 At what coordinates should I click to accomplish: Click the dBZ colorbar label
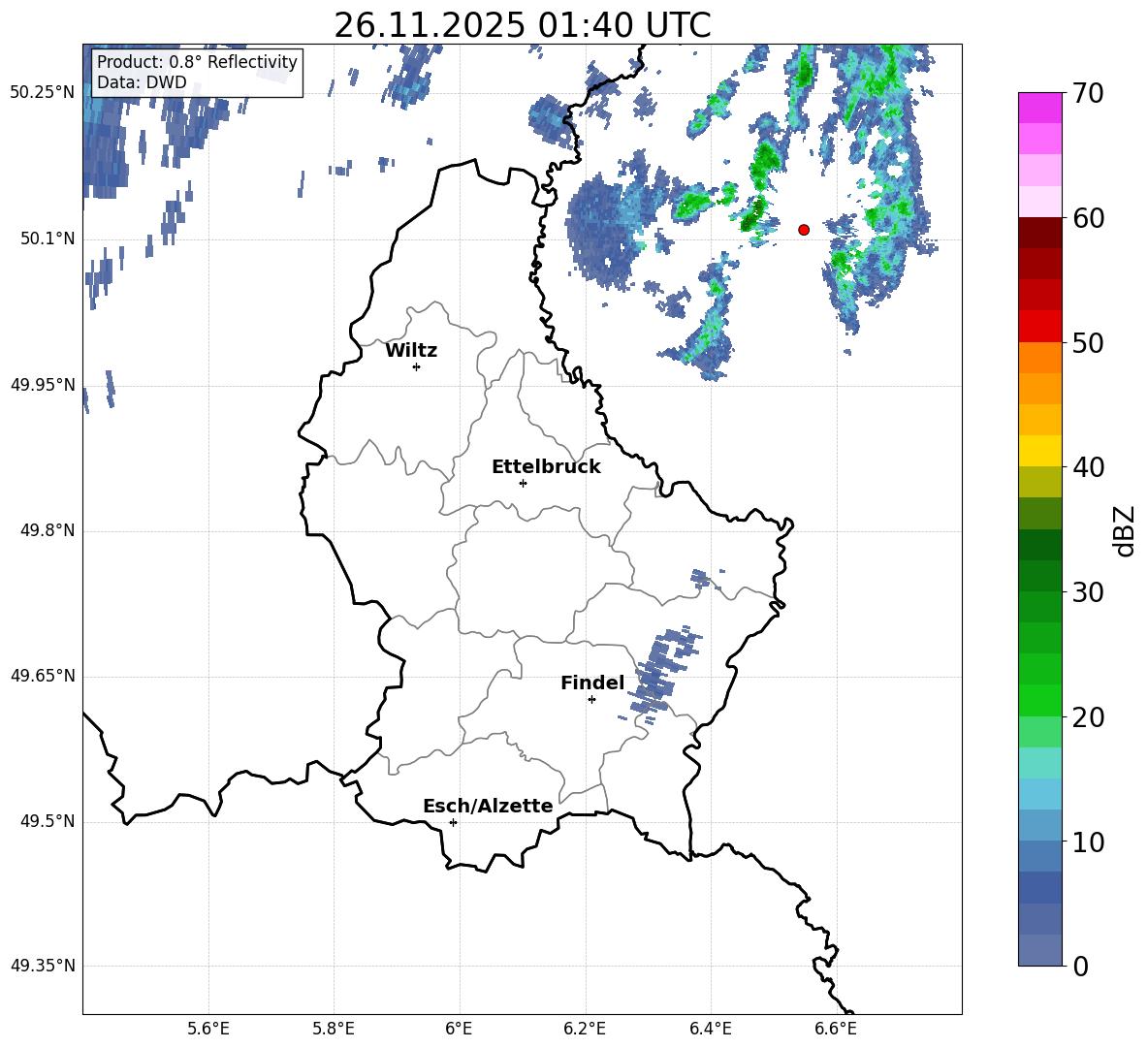1125,530
